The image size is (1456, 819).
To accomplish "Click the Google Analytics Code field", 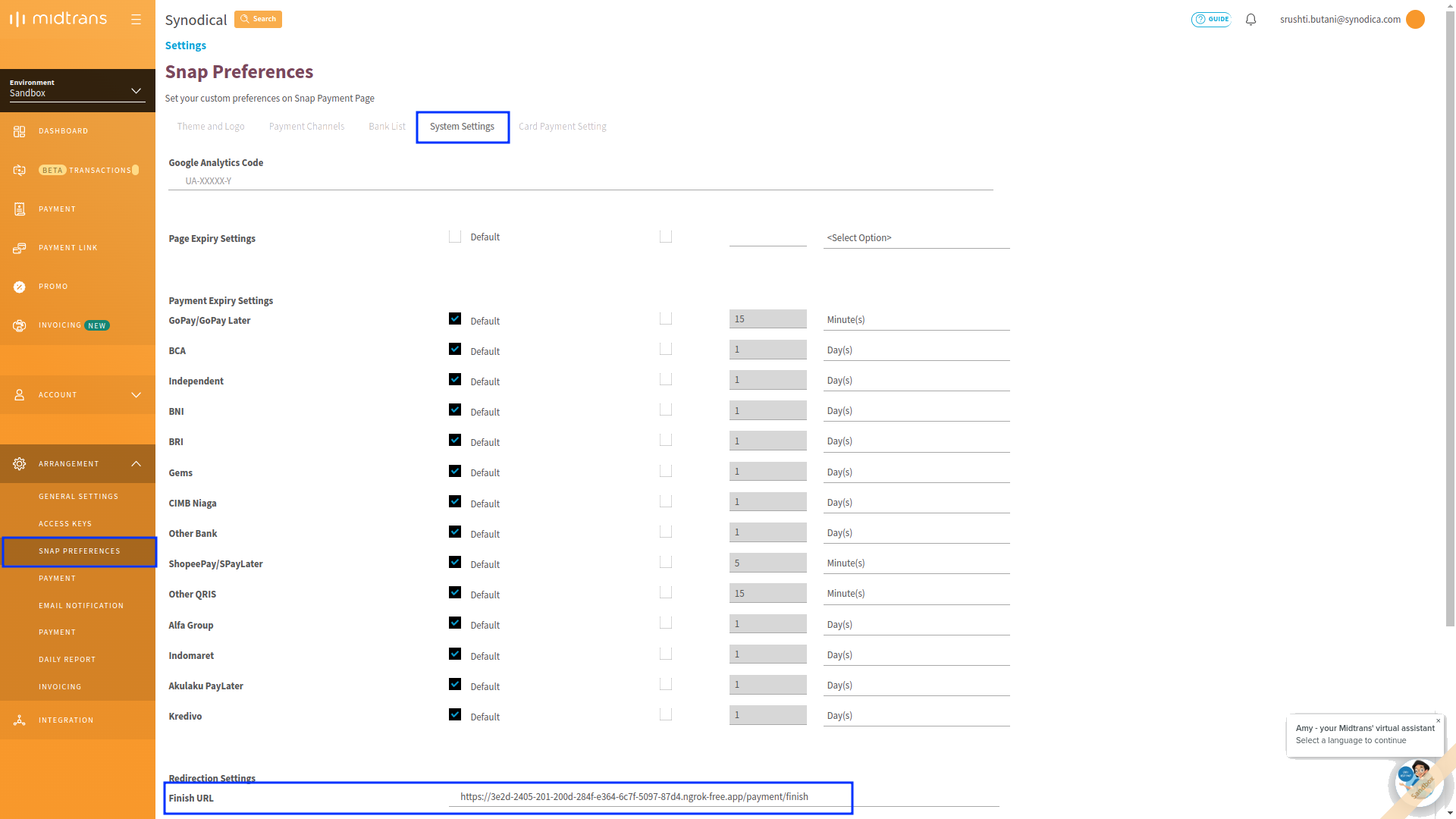I will tap(580, 181).
